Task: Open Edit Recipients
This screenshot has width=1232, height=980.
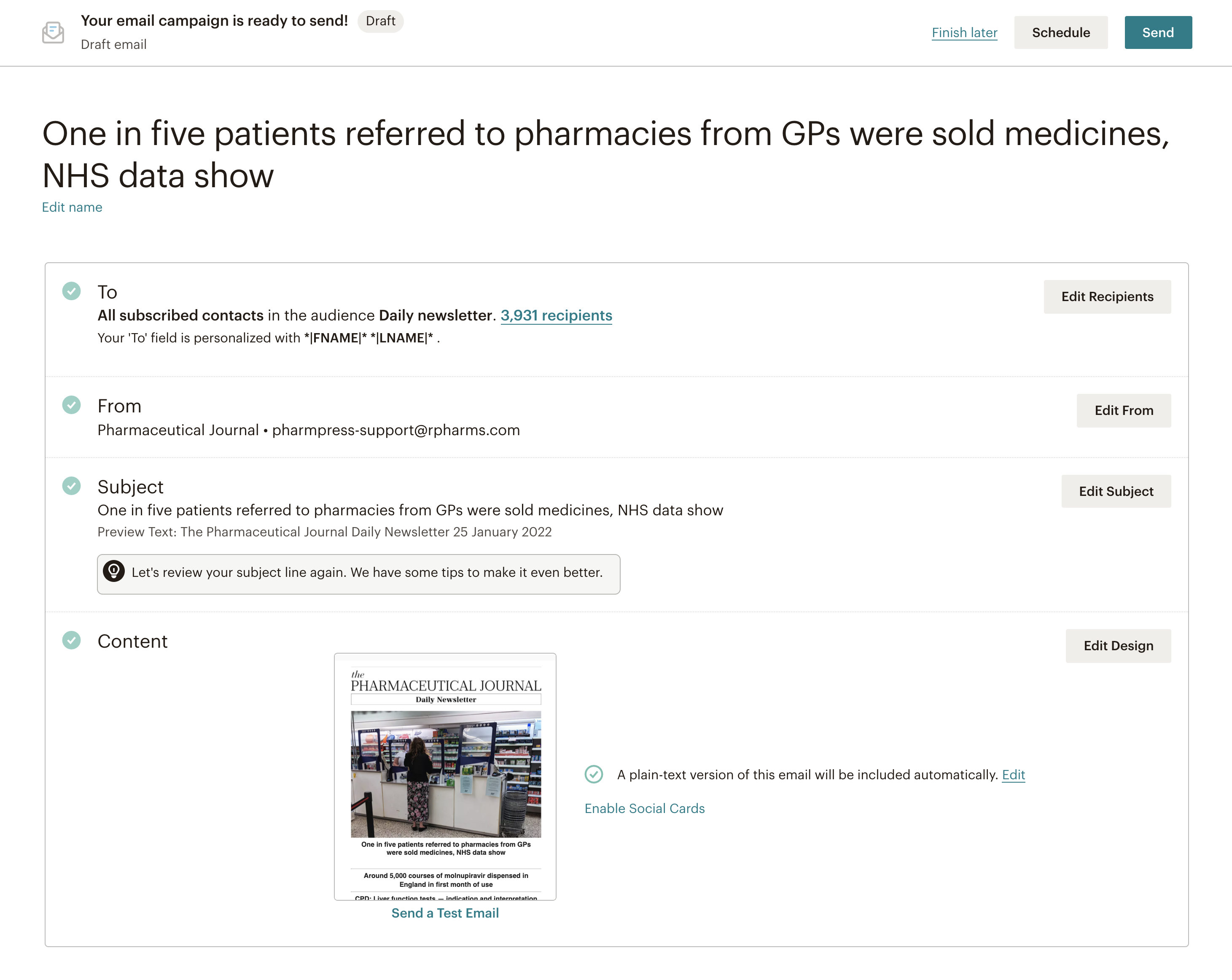Action: pos(1107,296)
